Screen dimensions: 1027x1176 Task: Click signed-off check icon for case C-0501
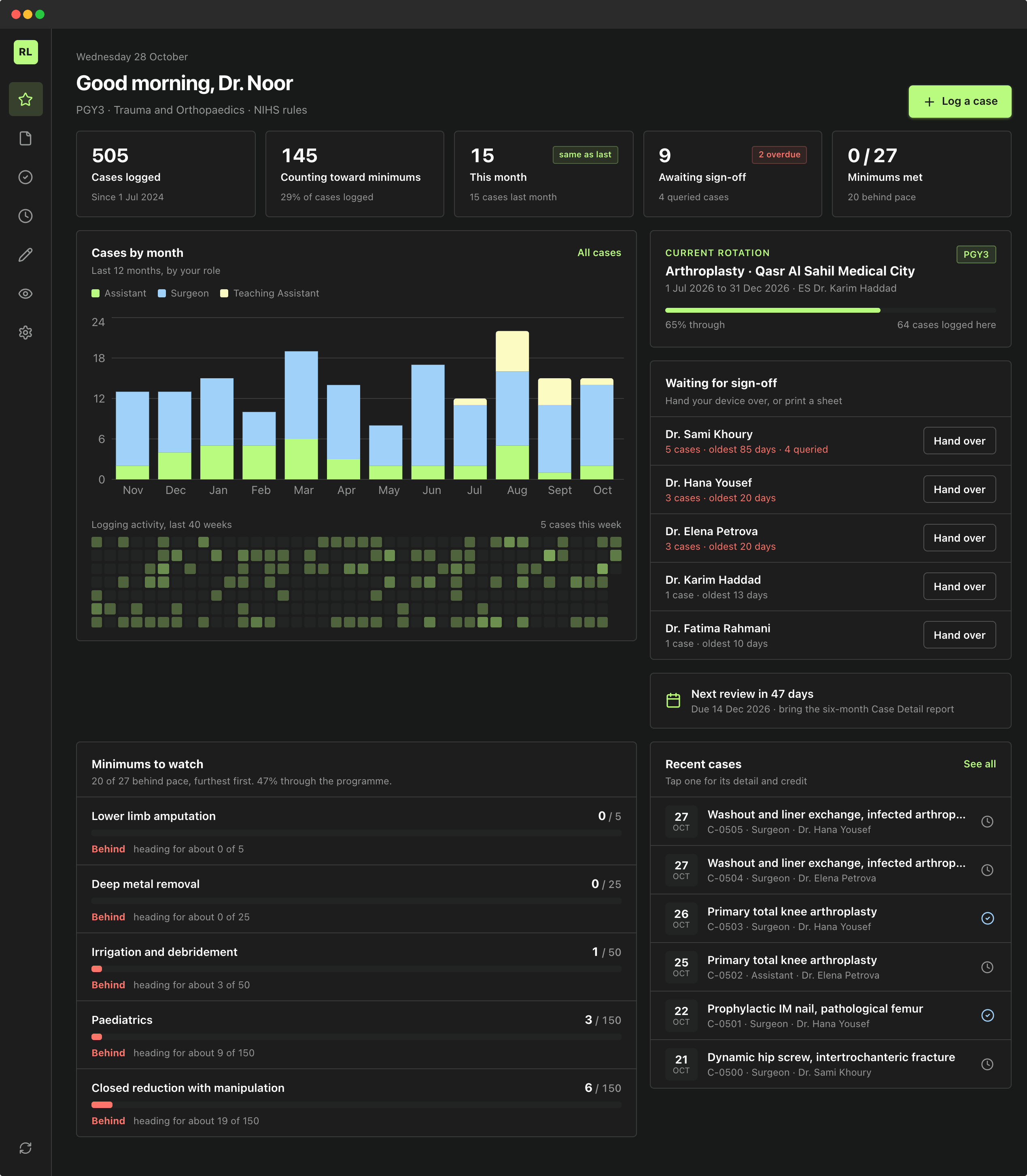pyautogui.click(x=987, y=1015)
